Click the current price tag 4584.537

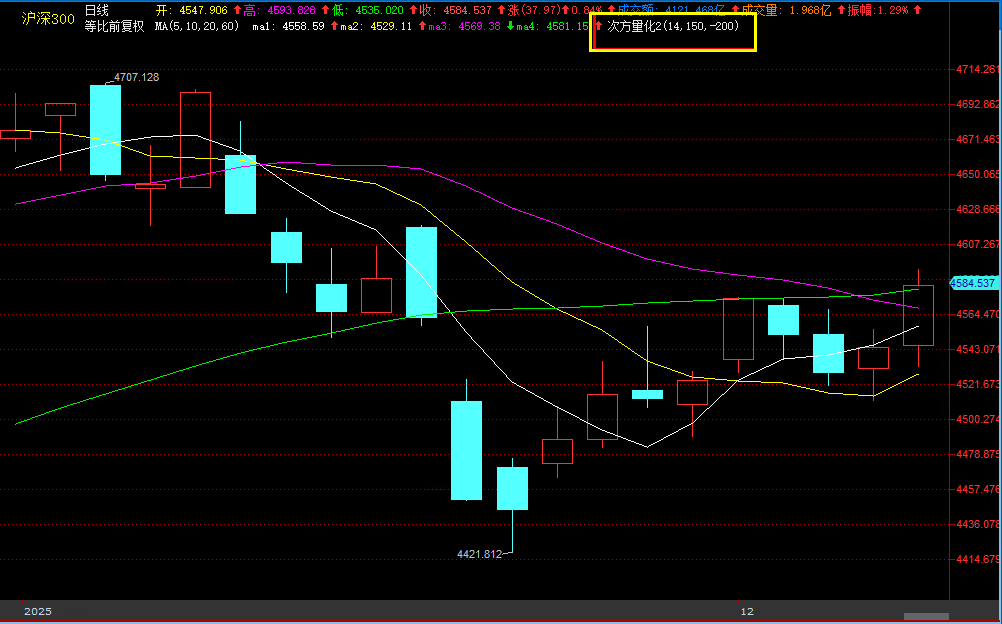pos(973,283)
